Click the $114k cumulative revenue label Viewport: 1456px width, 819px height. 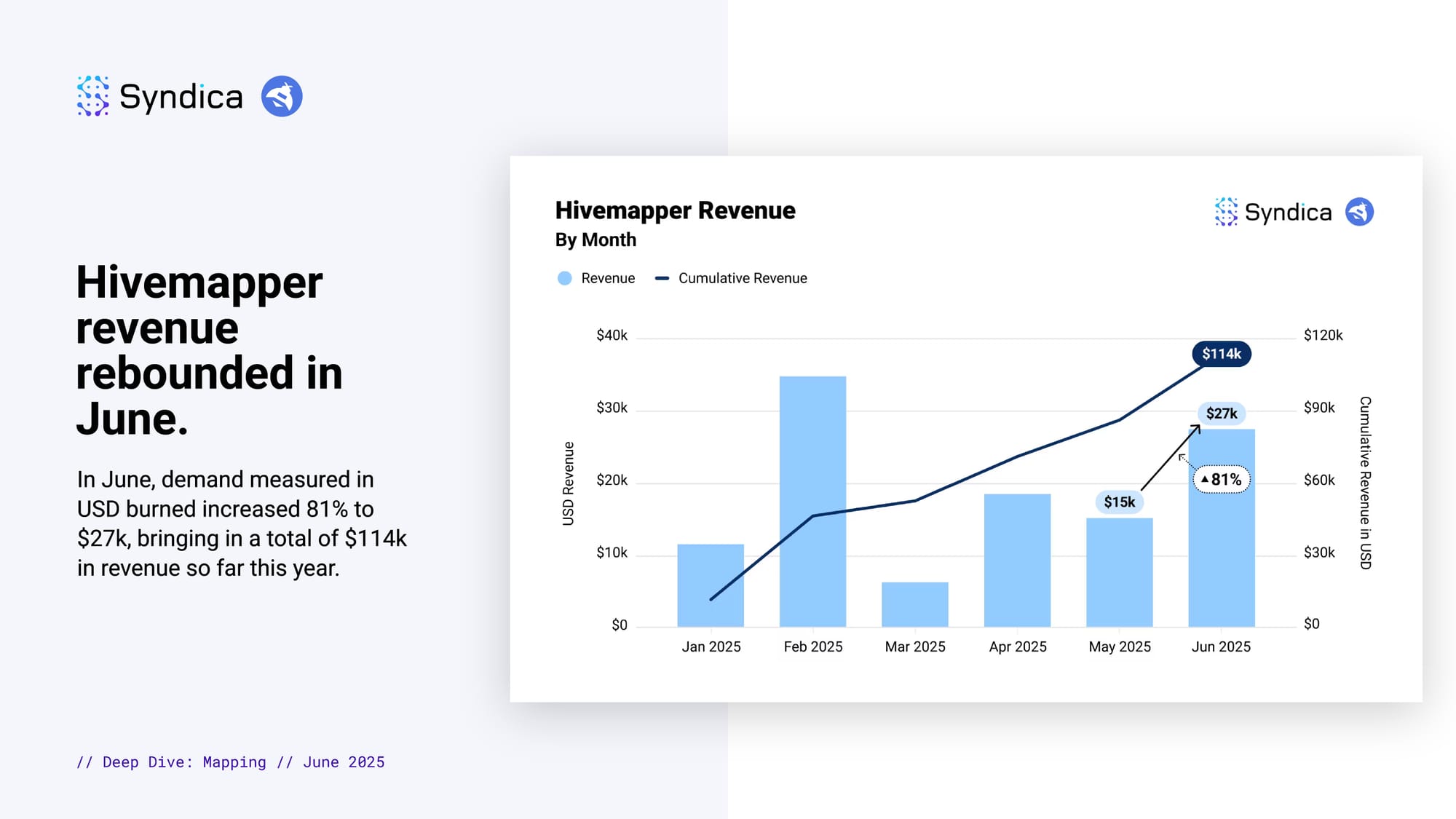(1221, 354)
